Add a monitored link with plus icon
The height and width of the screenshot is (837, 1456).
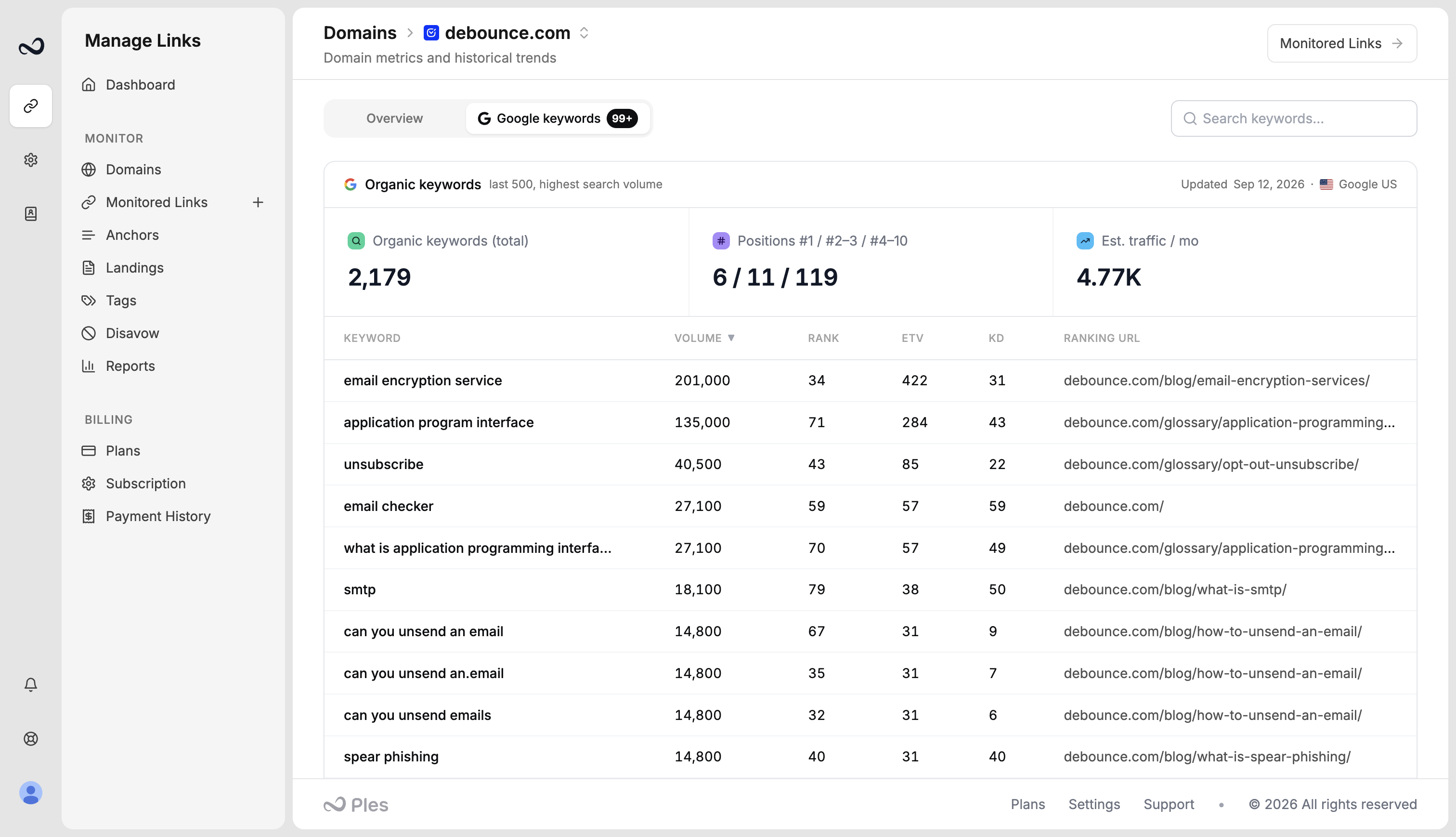click(x=258, y=202)
